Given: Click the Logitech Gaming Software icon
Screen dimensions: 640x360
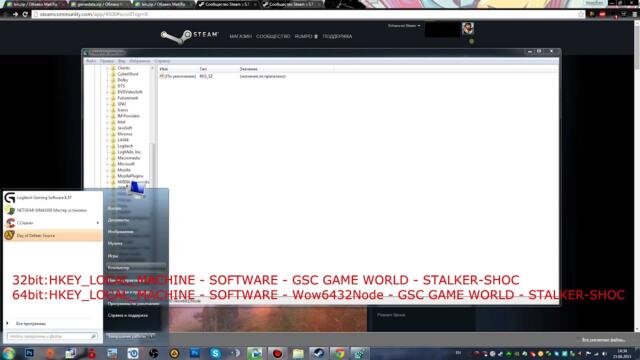Looking at the screenshot, I should [10, 198].
